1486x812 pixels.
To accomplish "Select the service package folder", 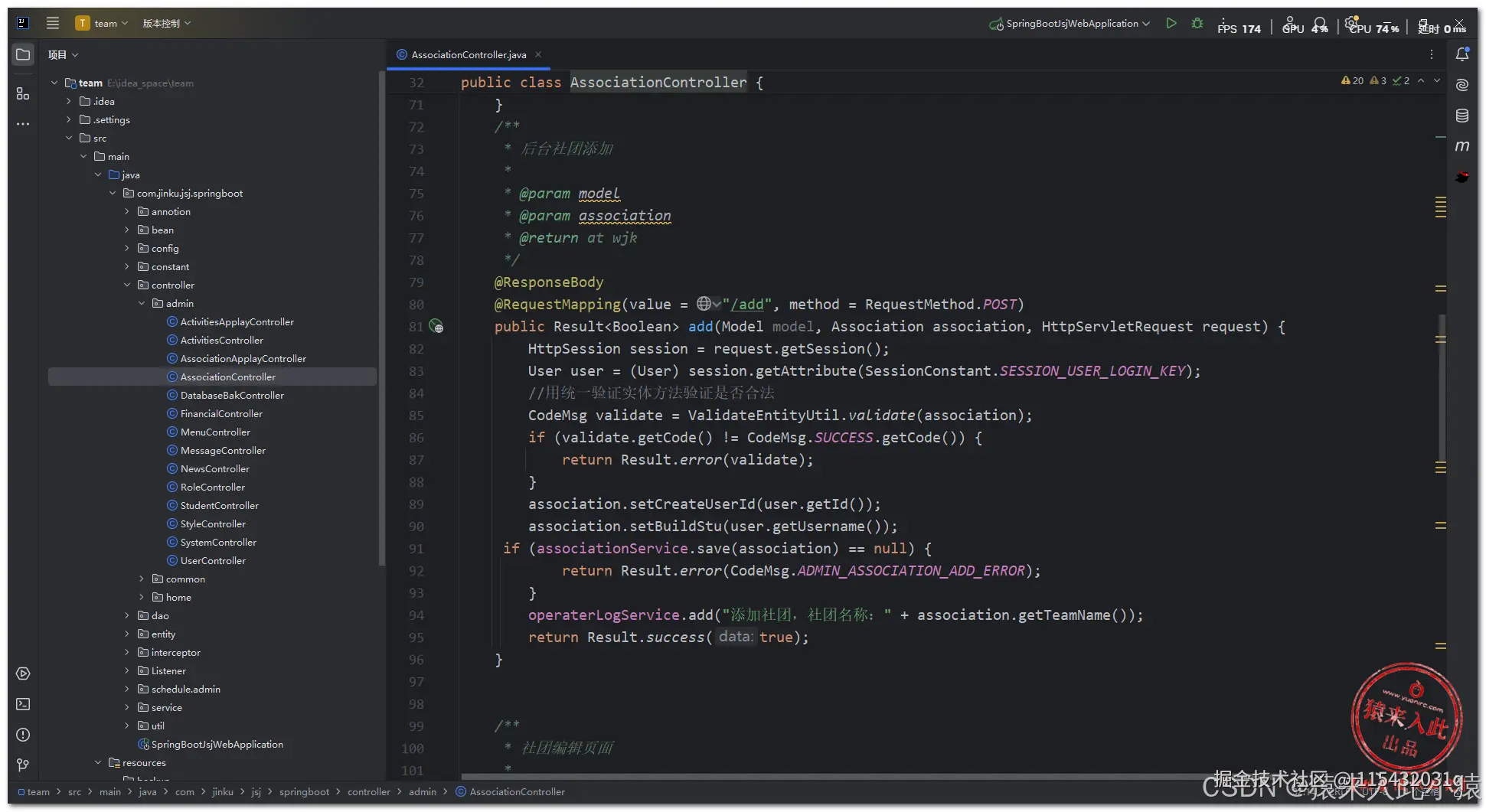I will (160, 708).
